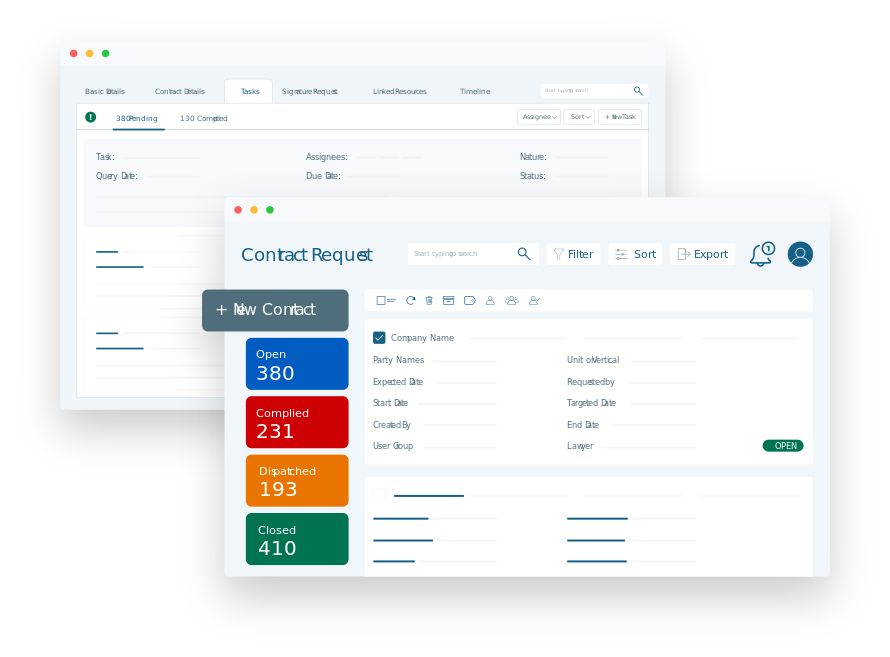Select the refresh icon on the contract toolbar
This screenshot has width=890, height=657.
point(410,300)
